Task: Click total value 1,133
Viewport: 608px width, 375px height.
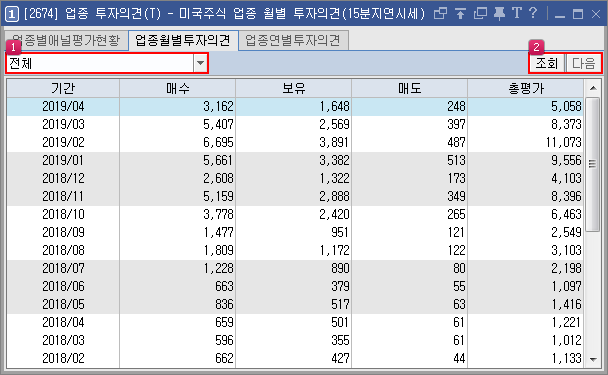Action: point(567,359)
